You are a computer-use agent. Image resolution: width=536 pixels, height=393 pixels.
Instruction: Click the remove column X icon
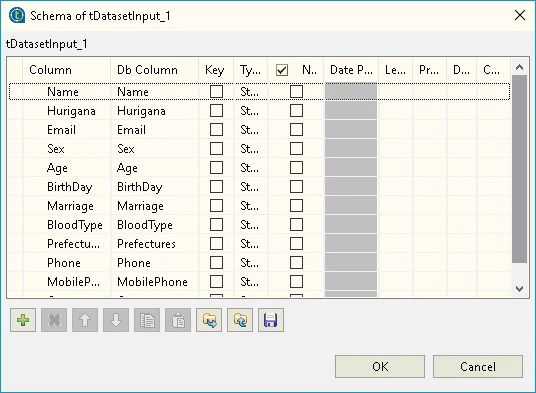point(54,320)
